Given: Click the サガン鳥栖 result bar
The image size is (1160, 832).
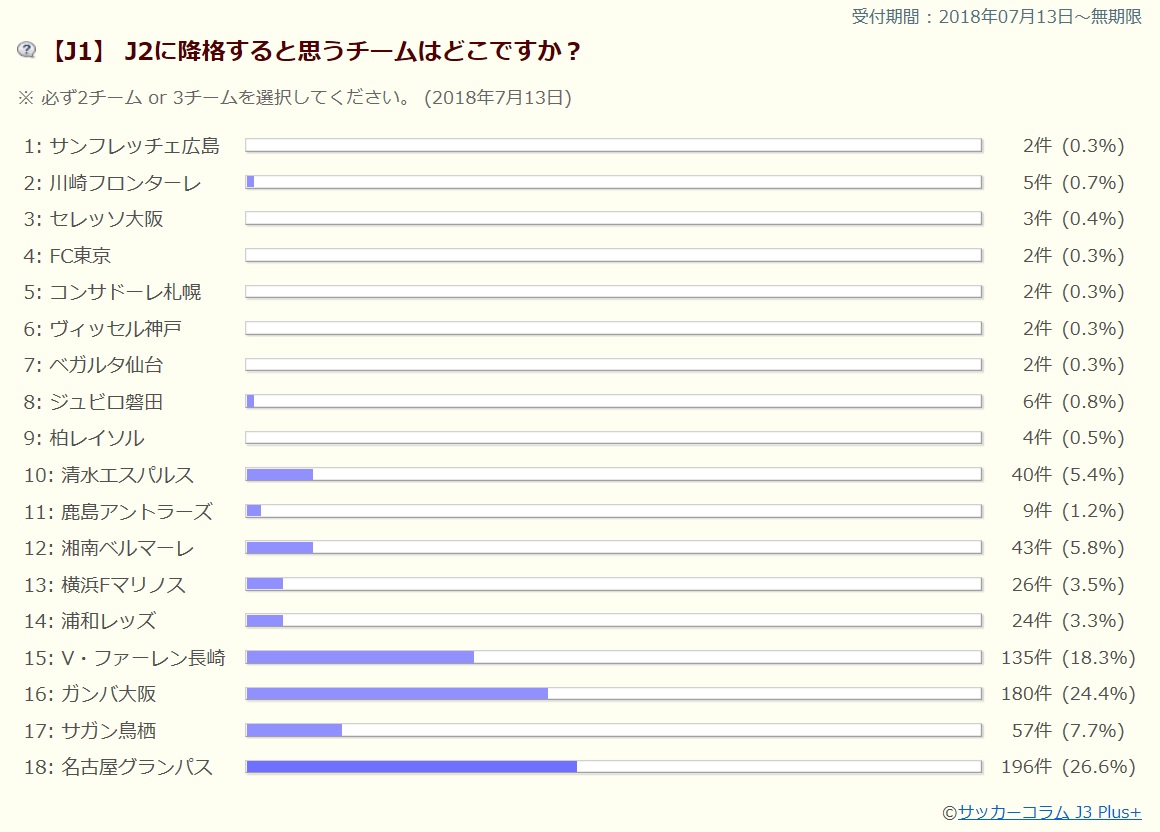Looking at the screenshot, I should [x=613, y=730].
